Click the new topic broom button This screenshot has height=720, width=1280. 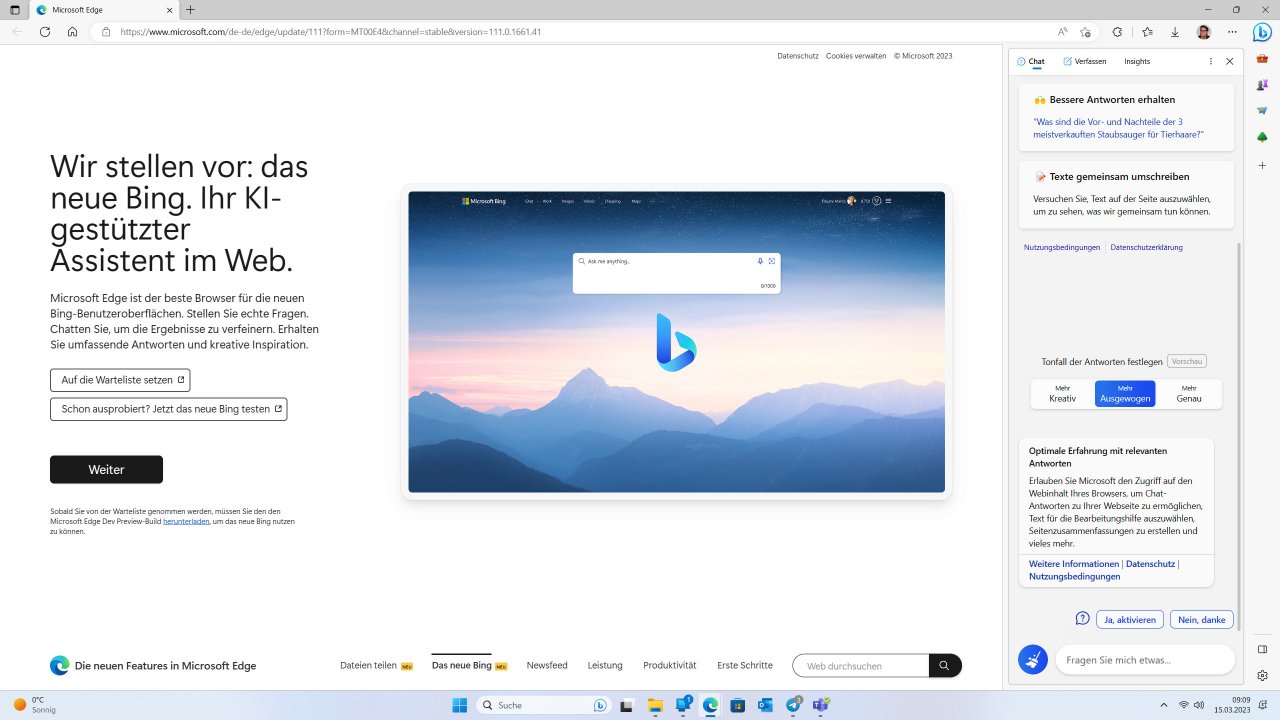click(x=1033, y=659)
